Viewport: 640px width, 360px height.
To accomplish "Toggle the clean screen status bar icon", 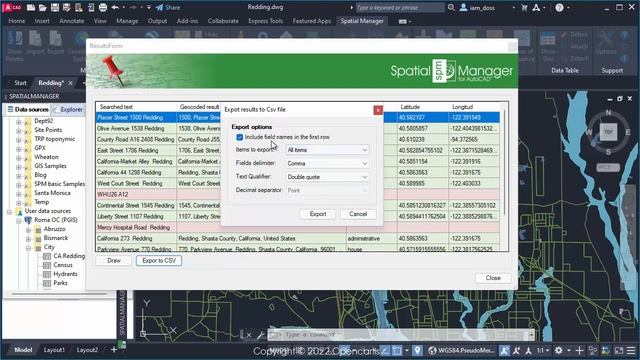I will [x=619, y=350].
